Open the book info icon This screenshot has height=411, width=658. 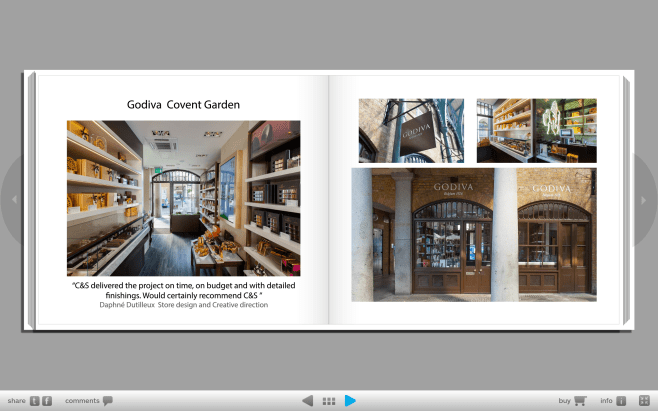[621, 401]
